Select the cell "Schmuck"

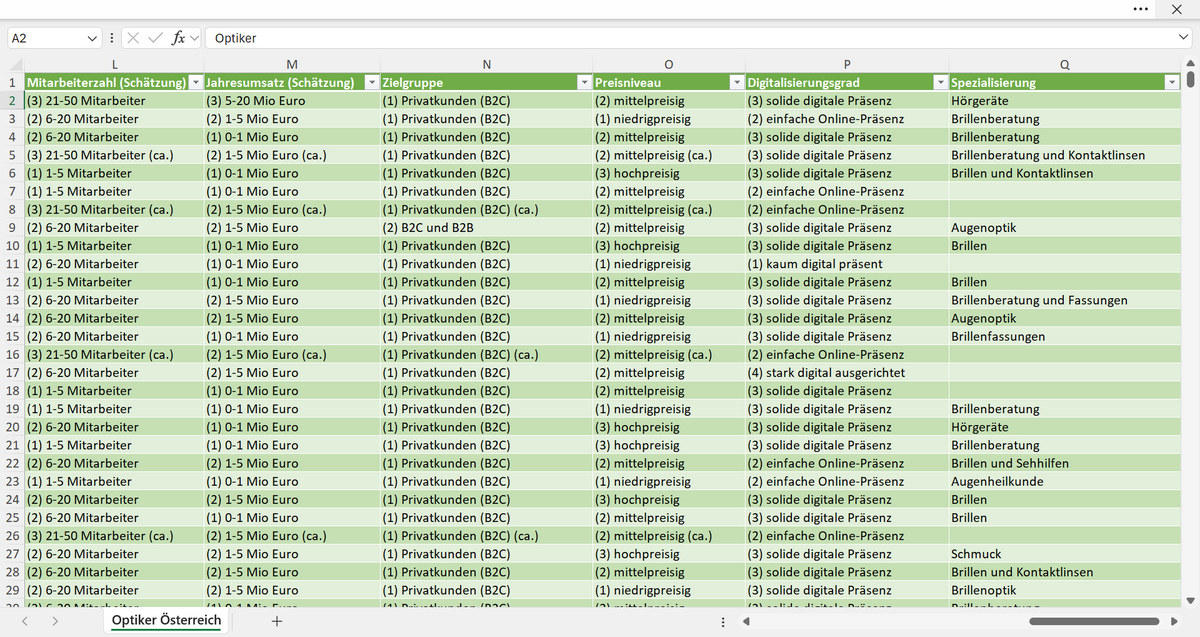point(1064,554)
